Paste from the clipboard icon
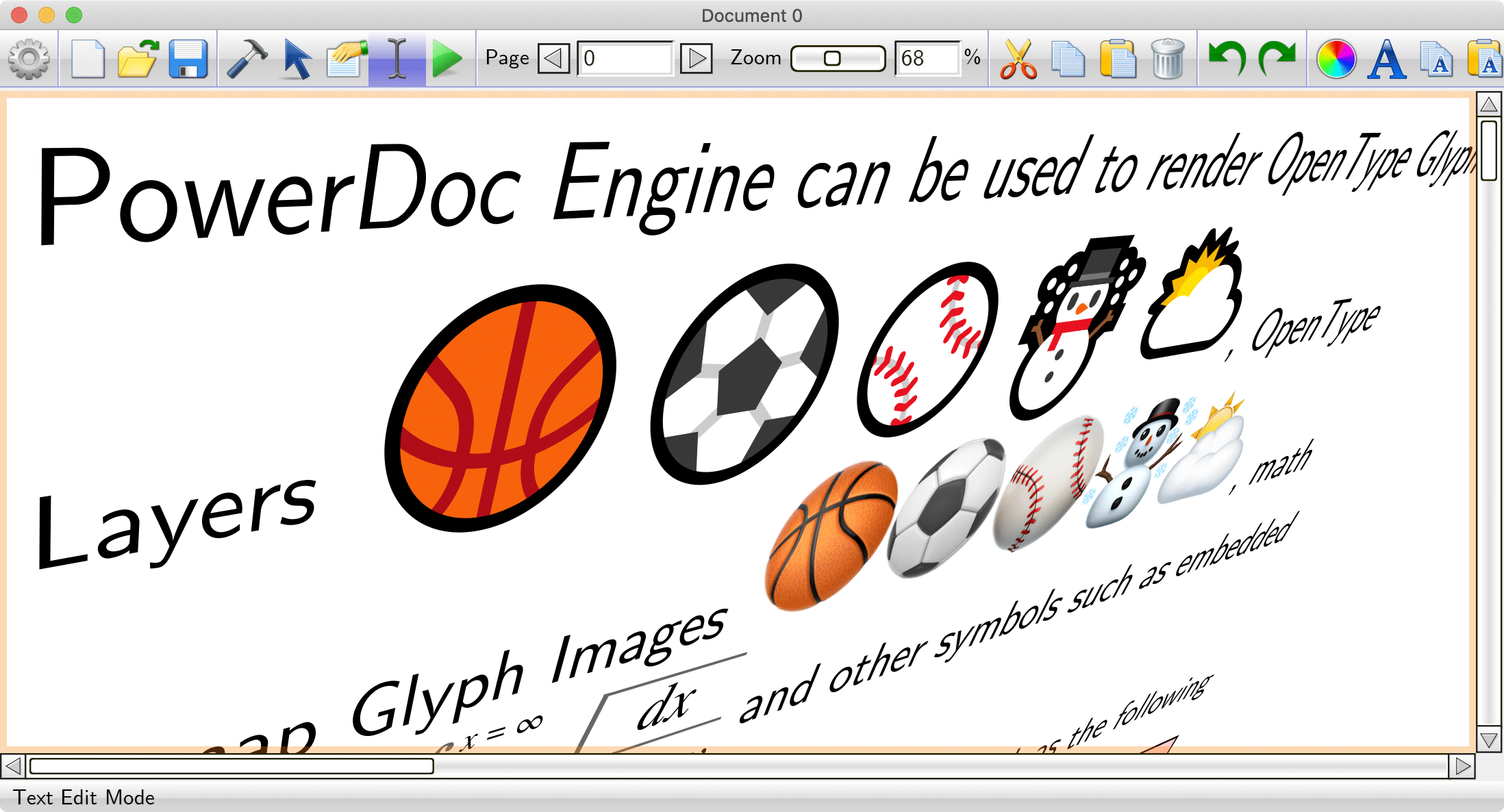This screenshot has width=1504, height=812. click(x=1118, y=59)
